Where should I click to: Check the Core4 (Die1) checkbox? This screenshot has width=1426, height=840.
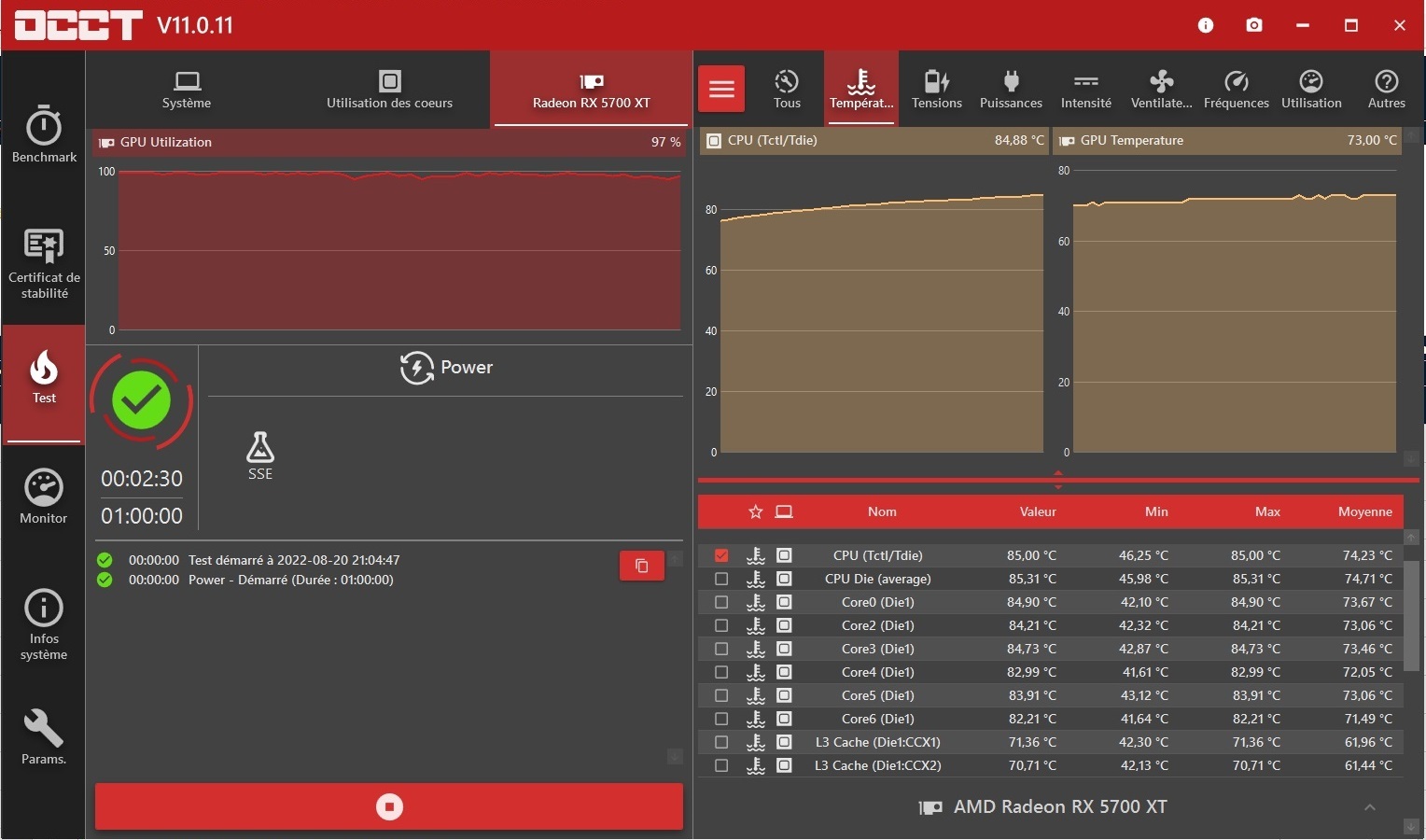coord(721,672)
